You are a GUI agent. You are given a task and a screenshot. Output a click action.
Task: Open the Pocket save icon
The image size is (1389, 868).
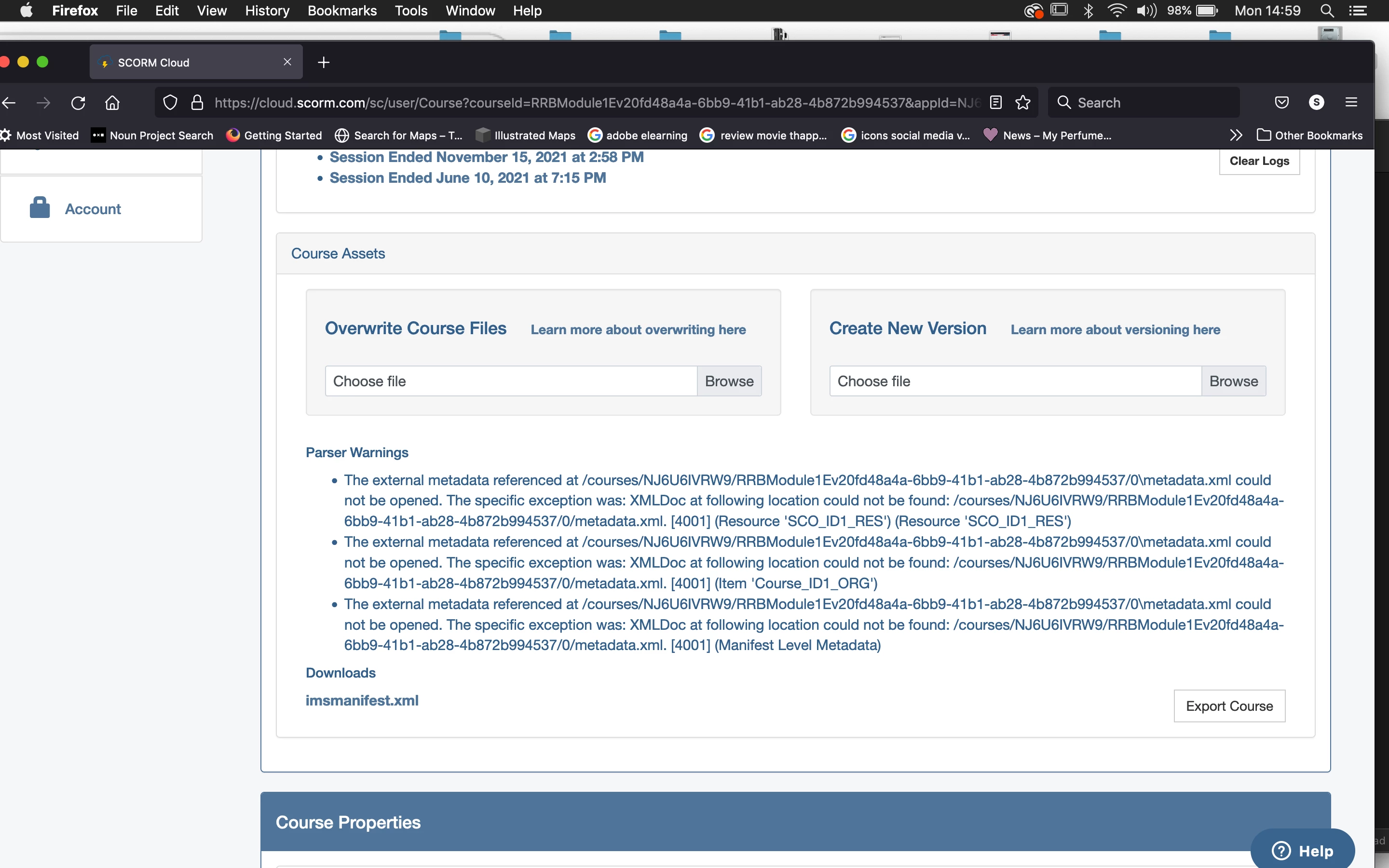tap(1281, 103)
